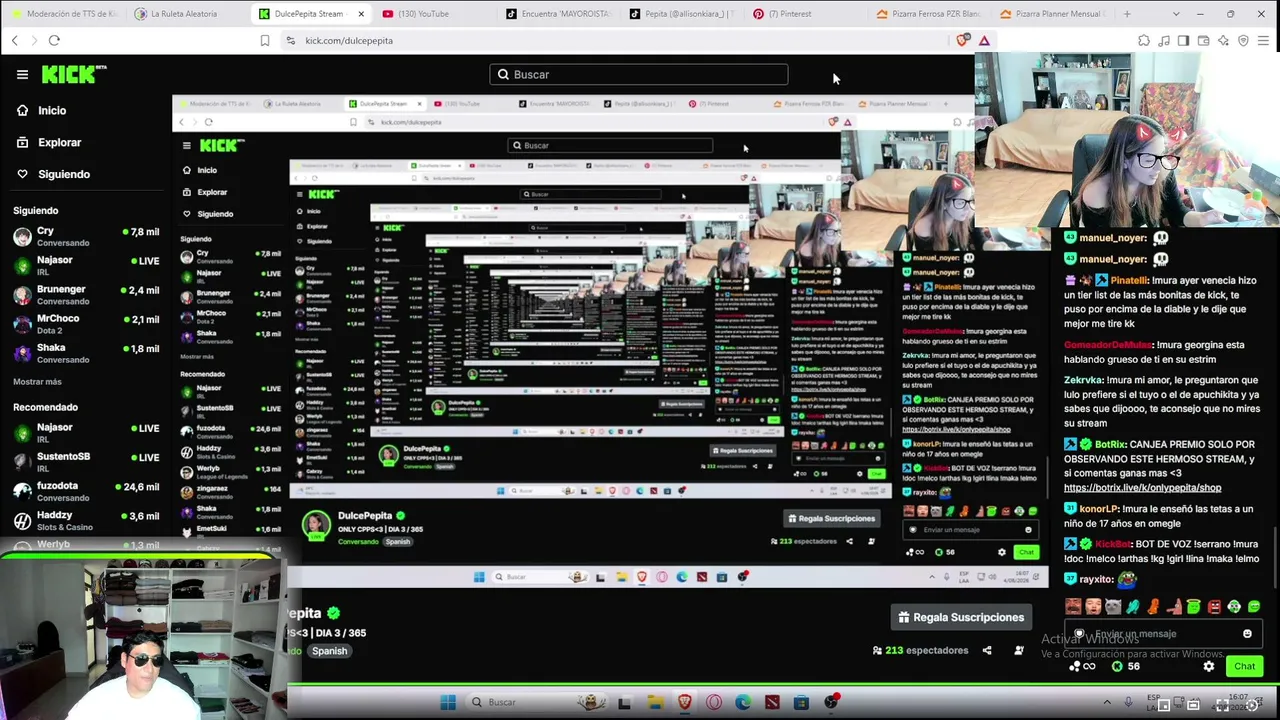Screen dimensions: 1280x720
Task: Open Najasor under the Siguiendo section
Action: (x=85, y=265)
